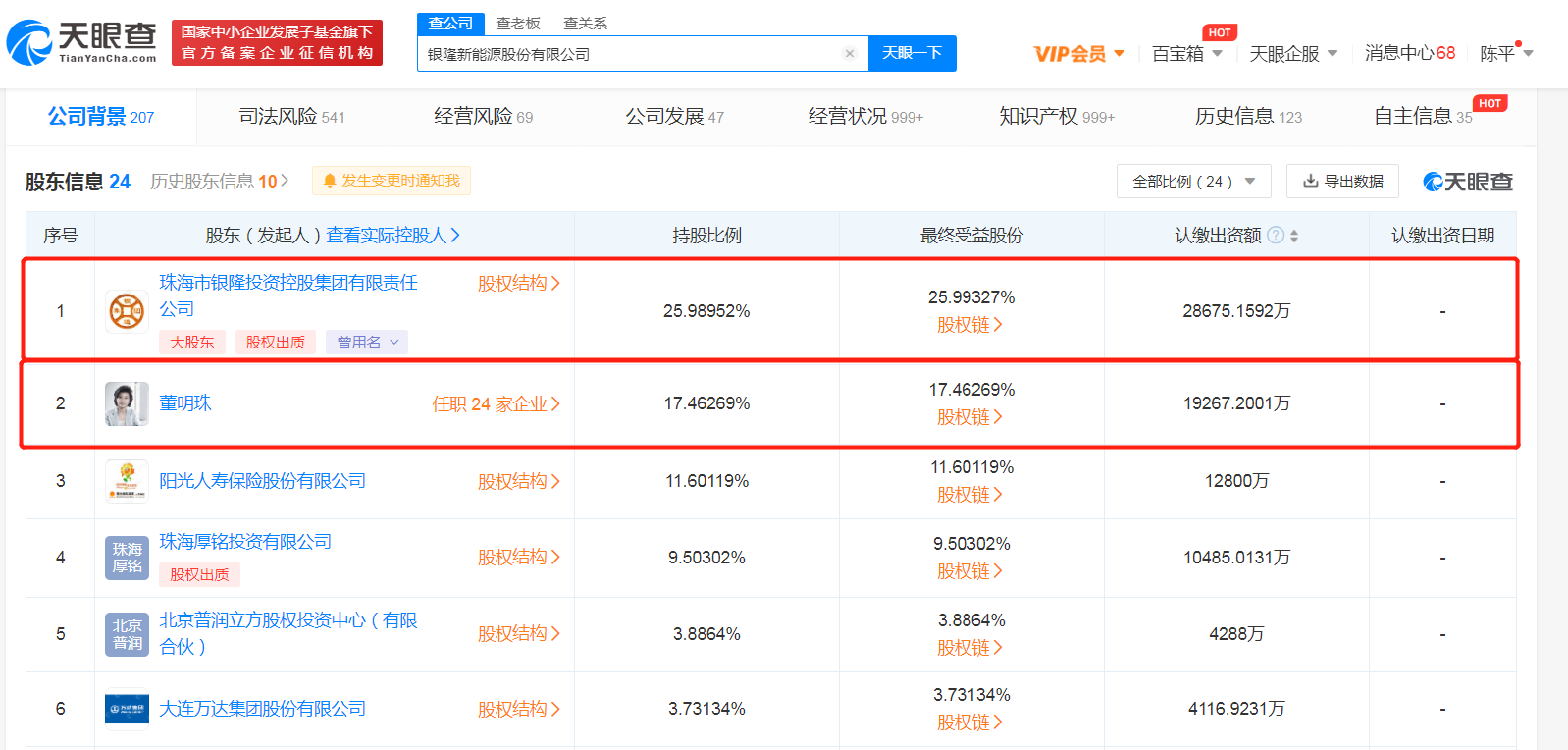The height and width of the screenshot is (750, 1568).
Task: Open the 知识产权 999+ tab
Action: pyautogui.click(x=1057, y=117)
